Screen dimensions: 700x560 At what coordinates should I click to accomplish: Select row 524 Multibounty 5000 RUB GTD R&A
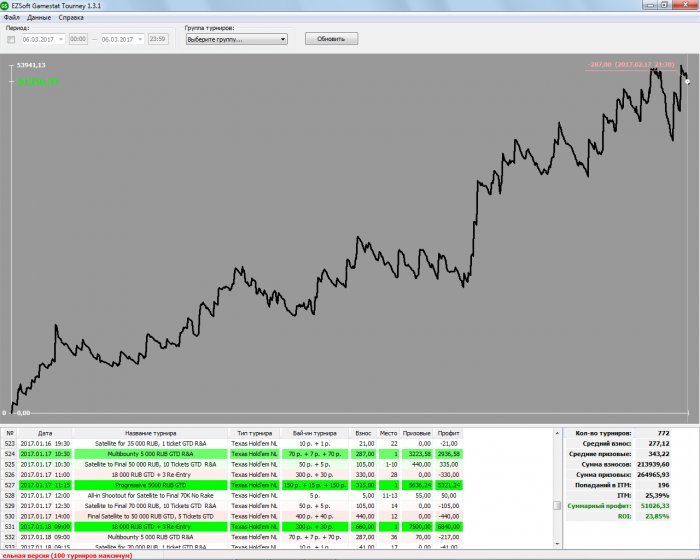[x=144, y=453]
